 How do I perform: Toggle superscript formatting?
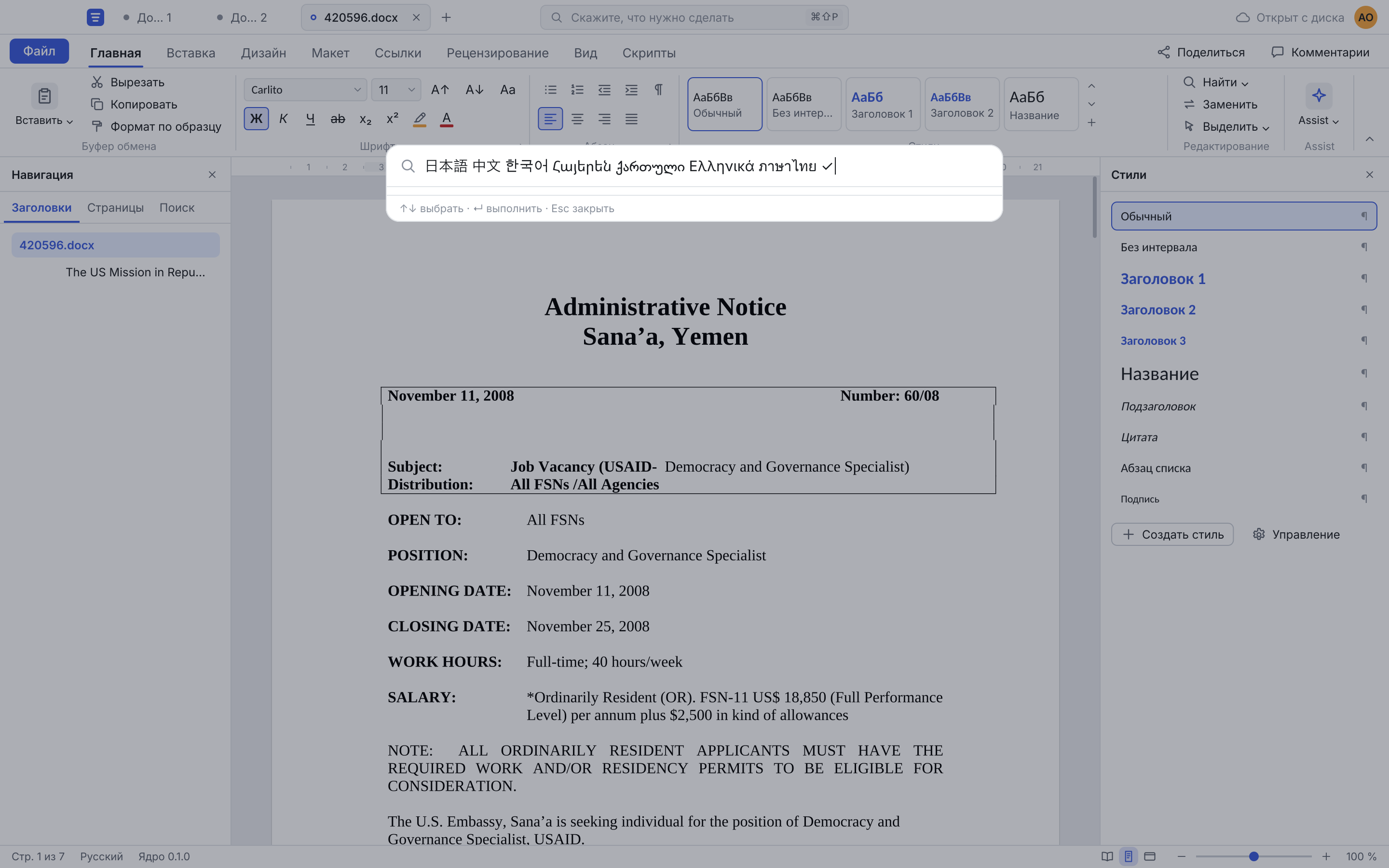[393, 119]
